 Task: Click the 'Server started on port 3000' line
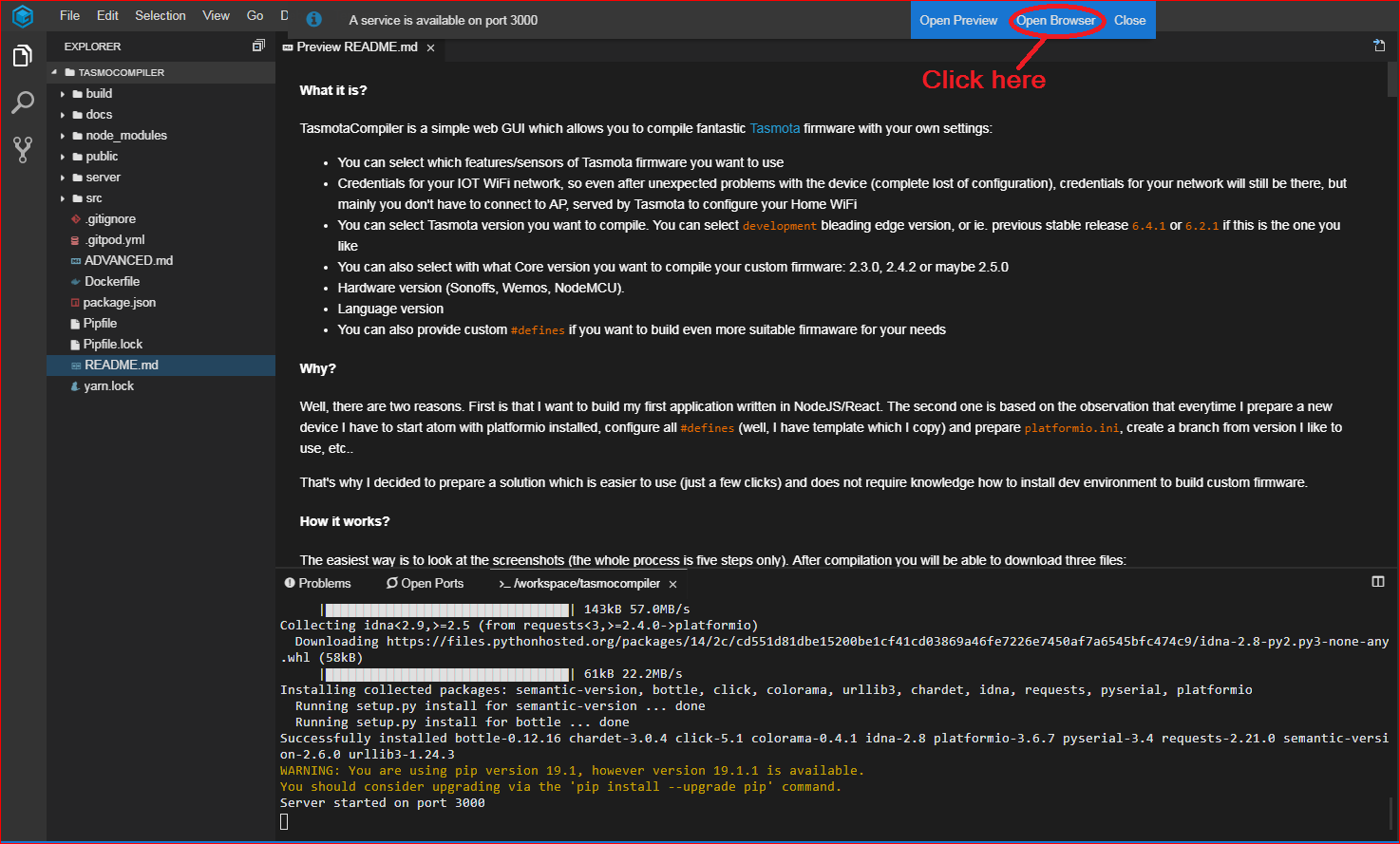tap(383, 803)
